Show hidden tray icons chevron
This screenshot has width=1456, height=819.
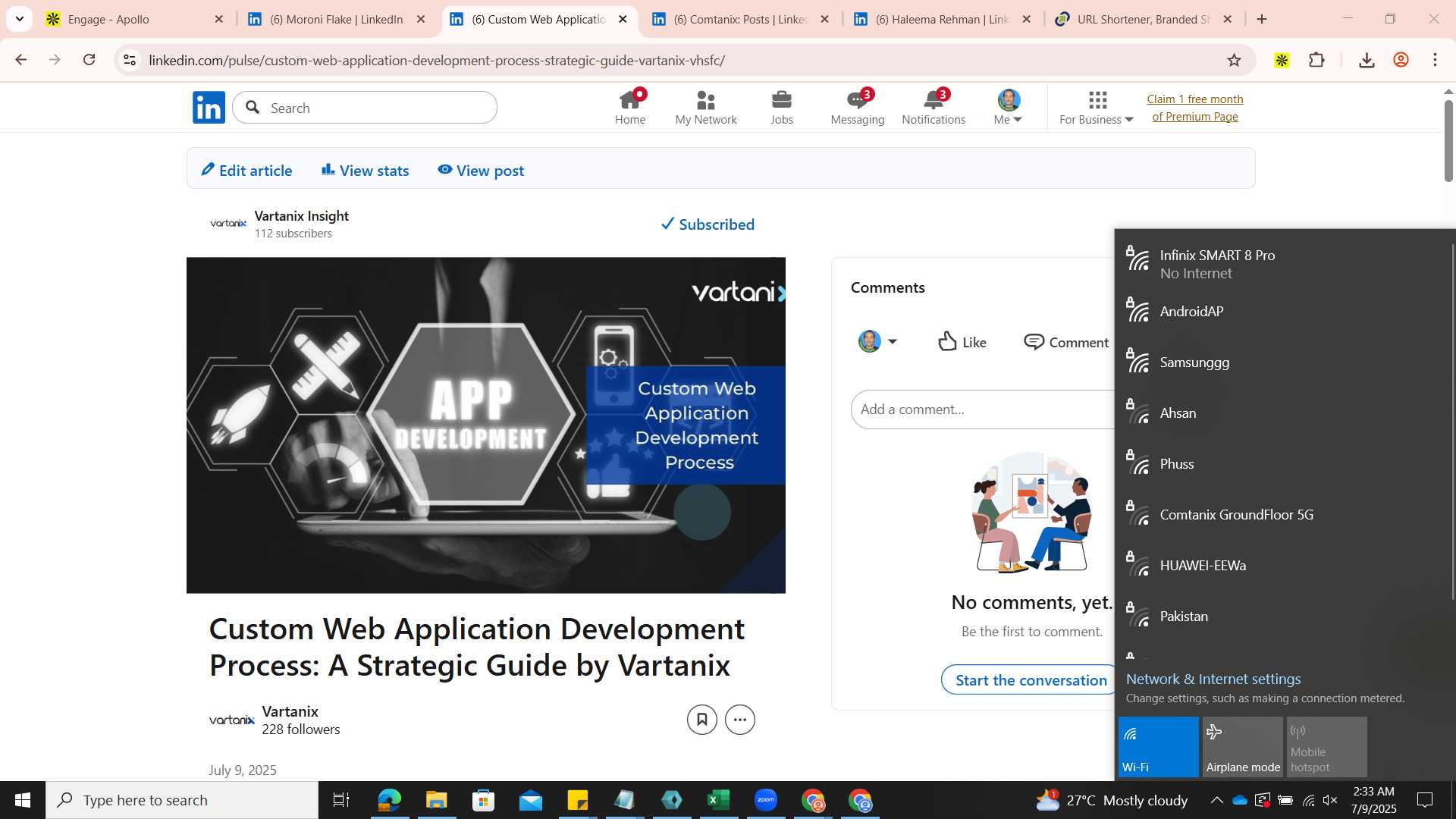(x=1216, y=800)
